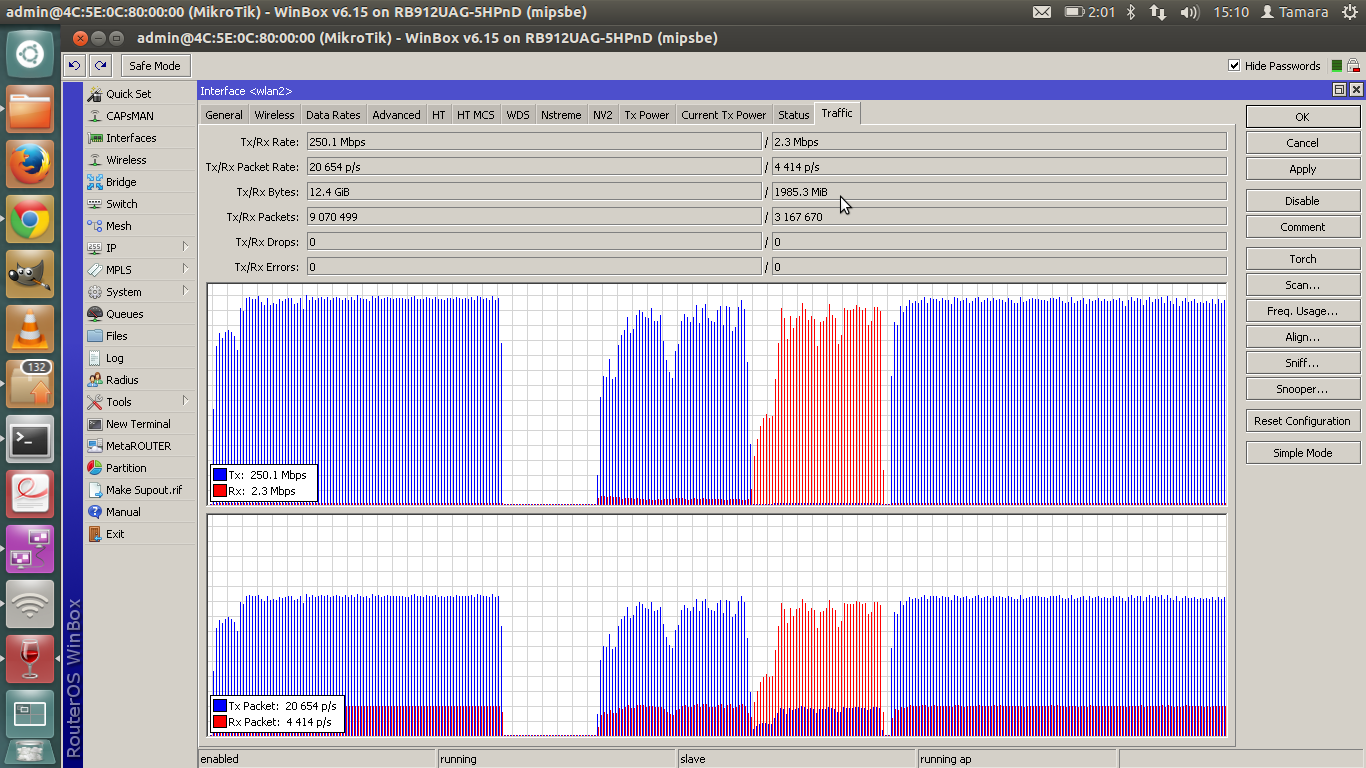Switch to the HT MCS tab
1366x768 pixels.
pos(475,115)
